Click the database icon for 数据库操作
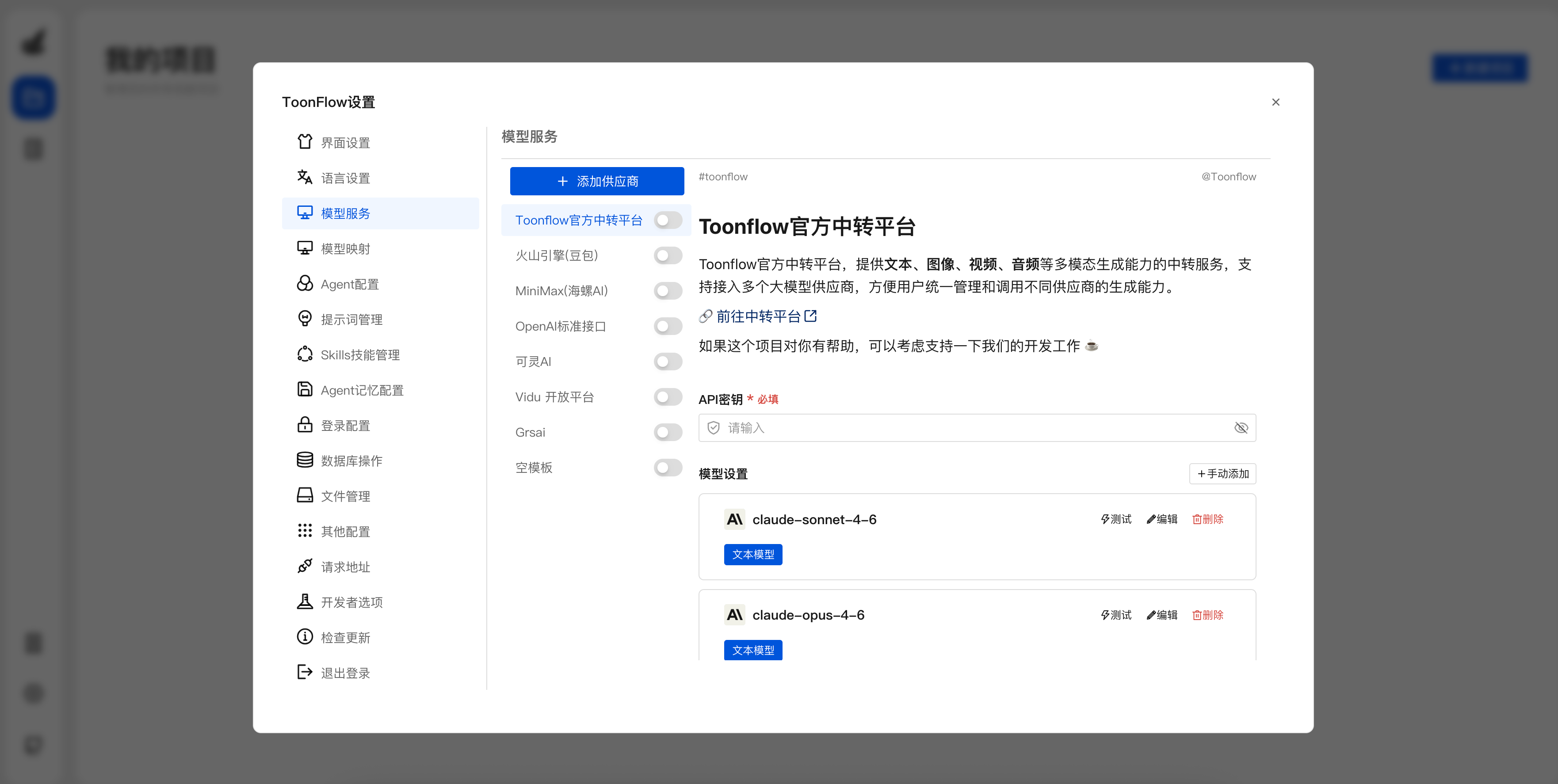The width and height of the screenshot is (1558, 784). click(305, 460)
